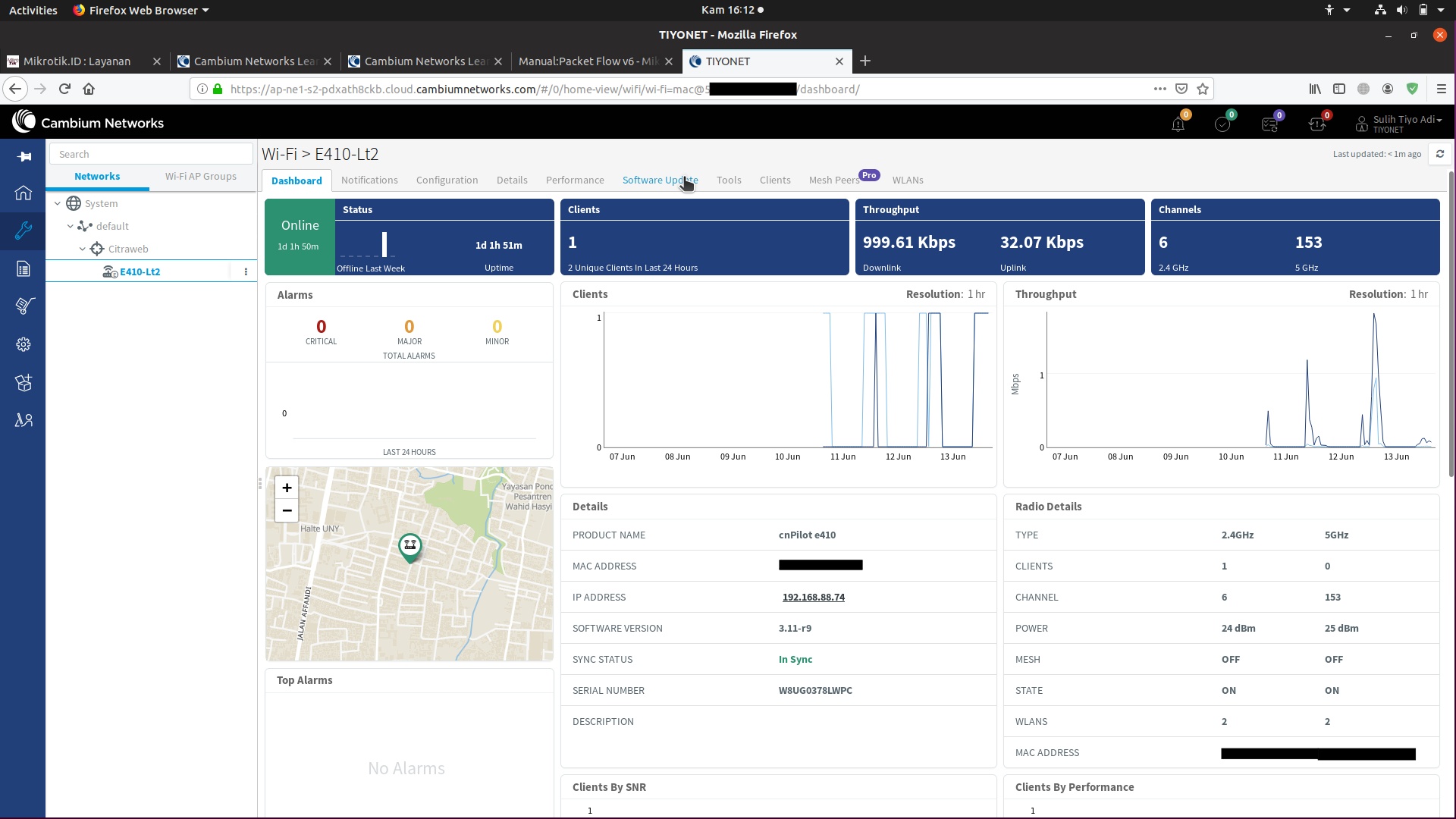Open the Details tab
Screen dimensions: 1456x819
click(x=512, y=180)
